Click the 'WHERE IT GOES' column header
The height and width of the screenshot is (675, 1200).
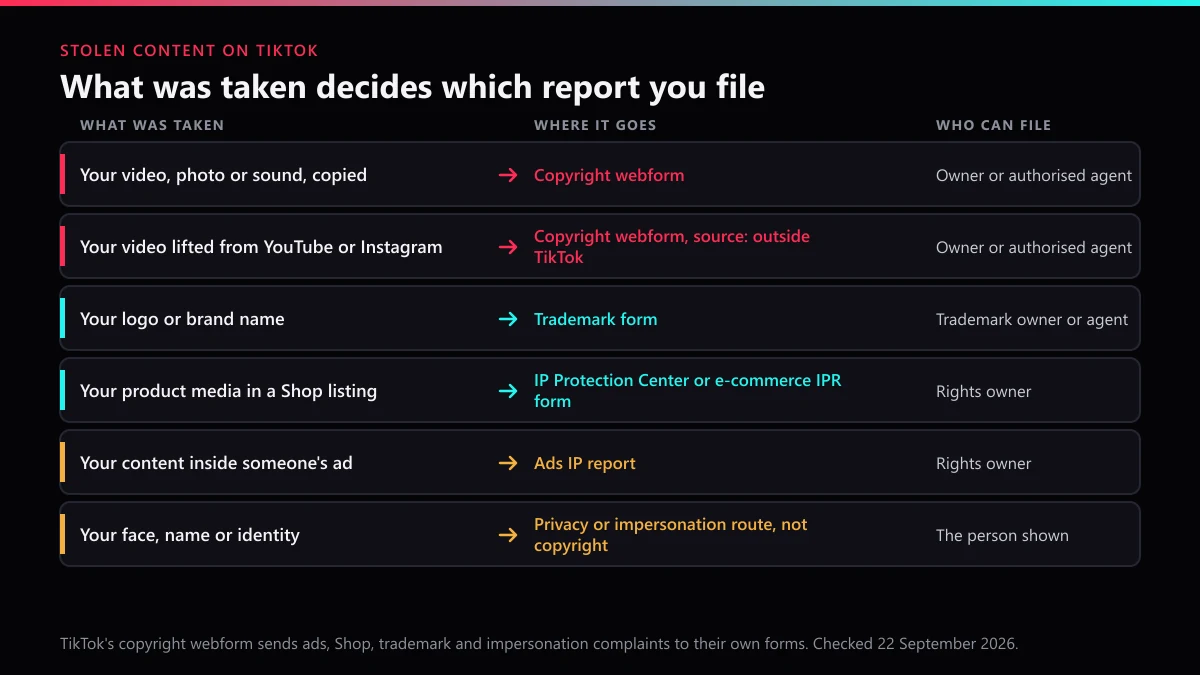click(595, 125)
